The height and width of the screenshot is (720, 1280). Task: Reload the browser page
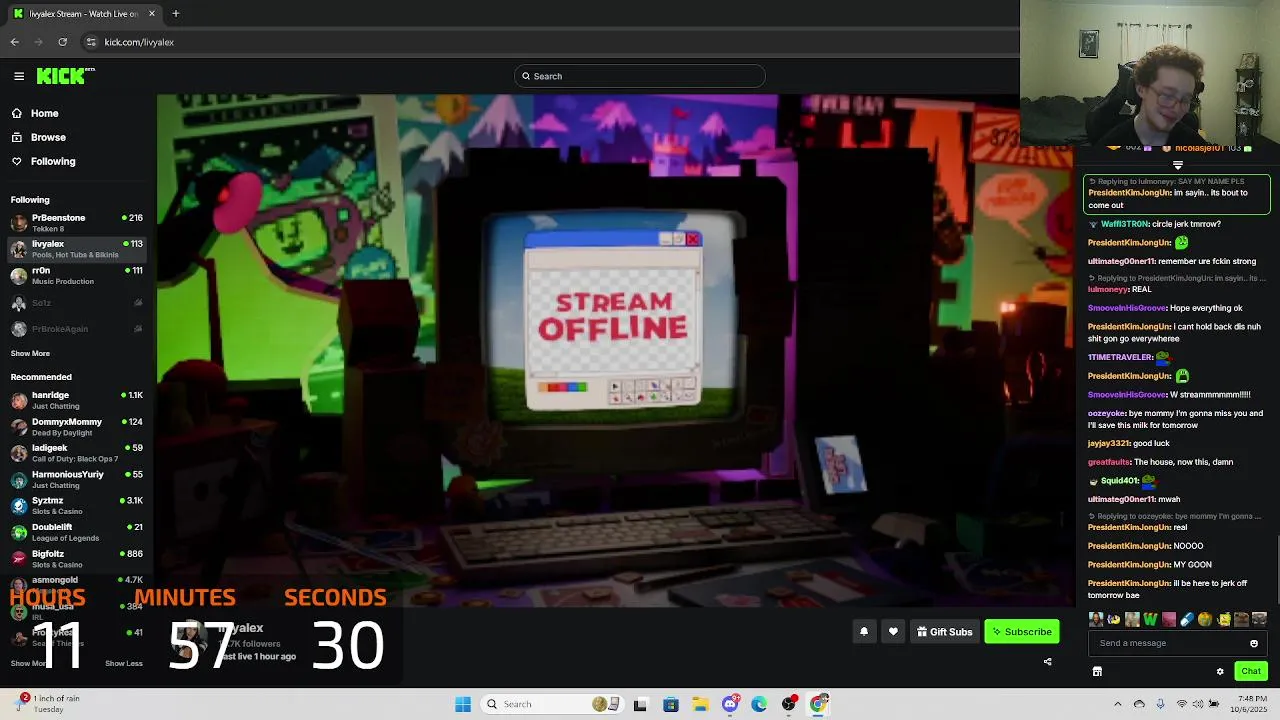(62, 42)
